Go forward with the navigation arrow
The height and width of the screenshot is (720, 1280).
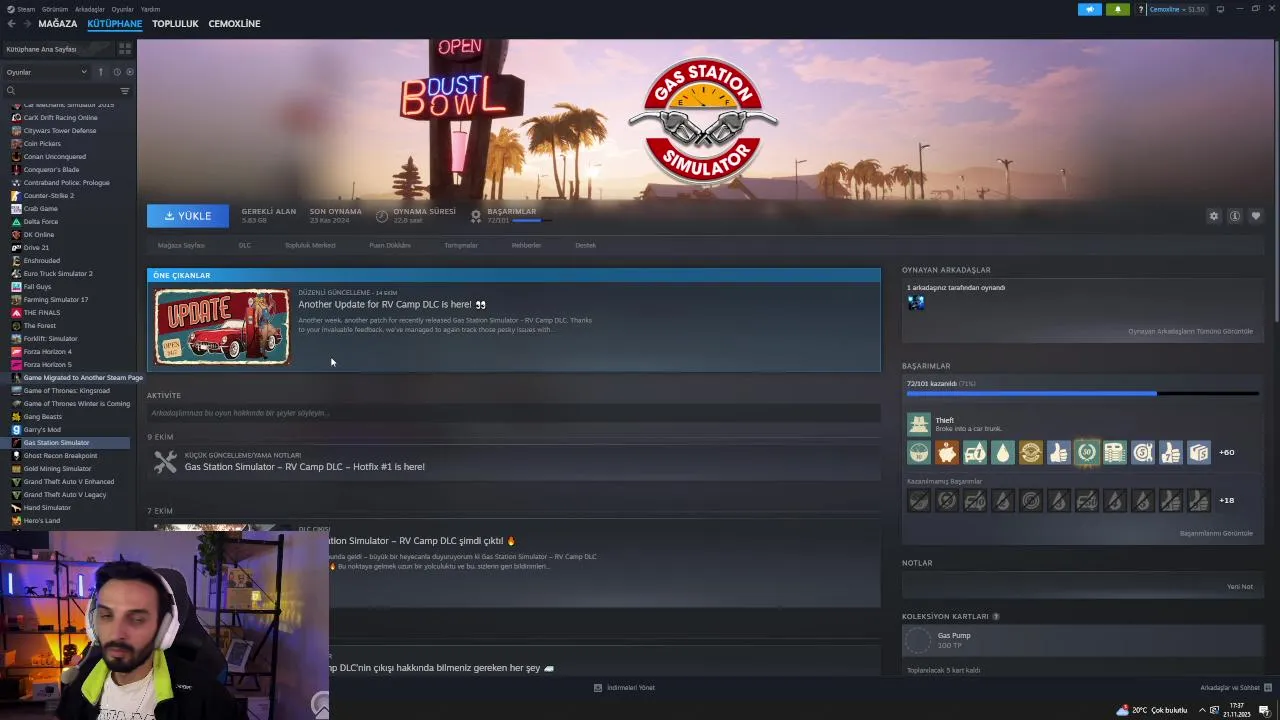[x=26, y=24]
